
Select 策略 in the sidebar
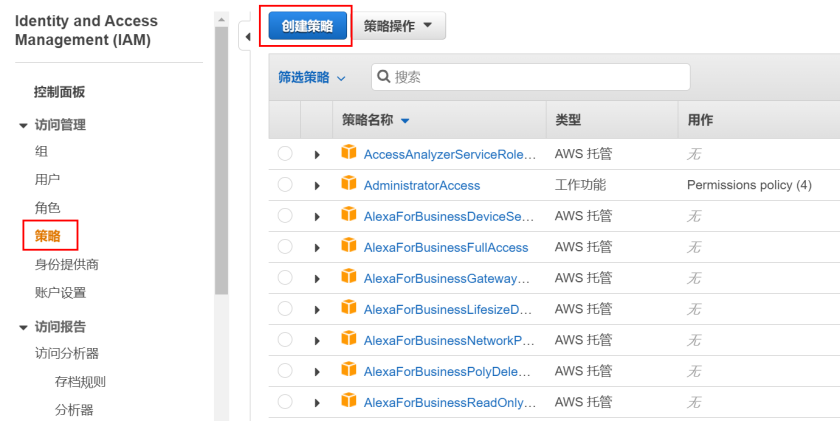(x=48, y=236)
